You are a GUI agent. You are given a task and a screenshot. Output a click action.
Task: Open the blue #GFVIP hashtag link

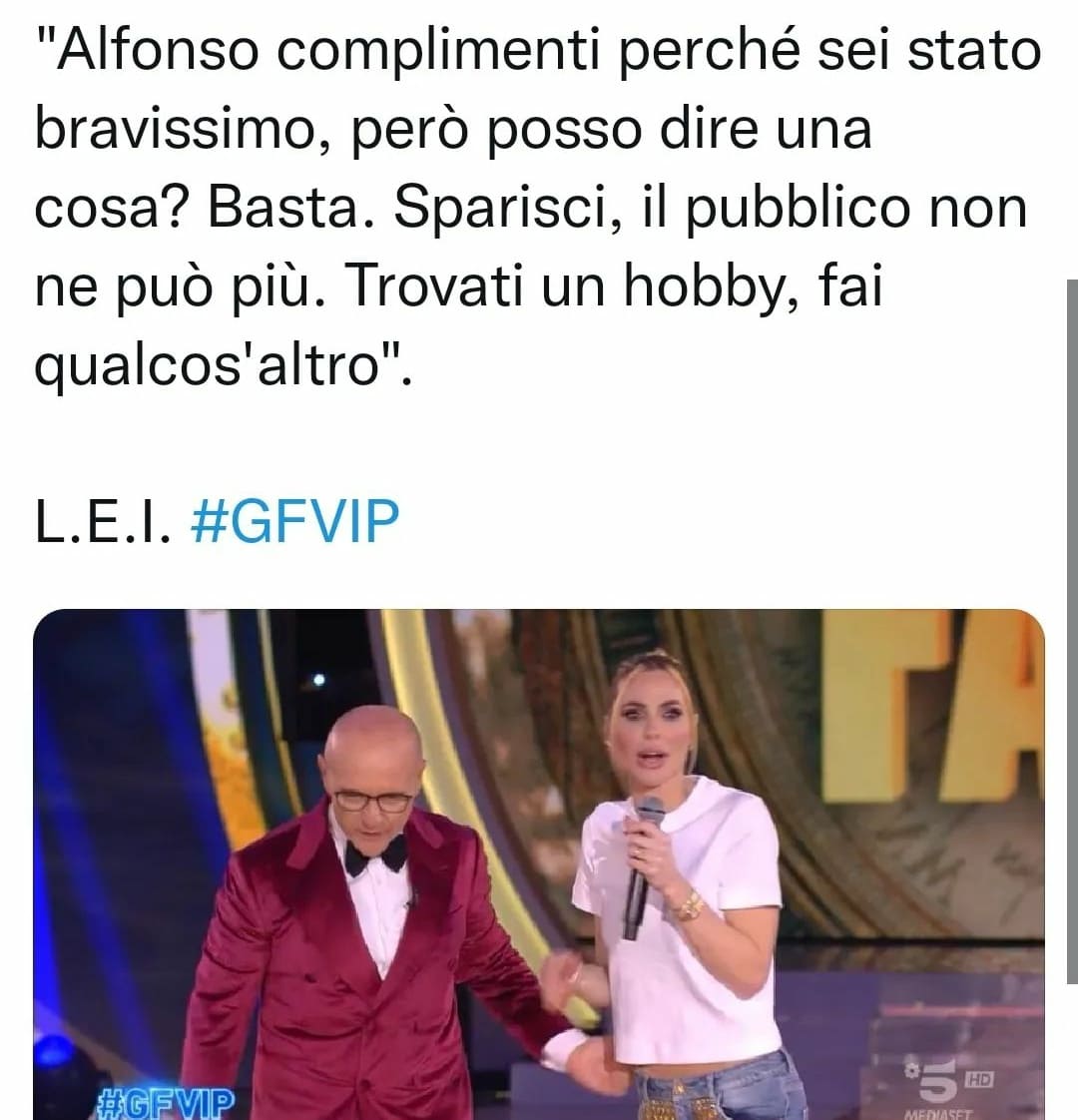294,522
